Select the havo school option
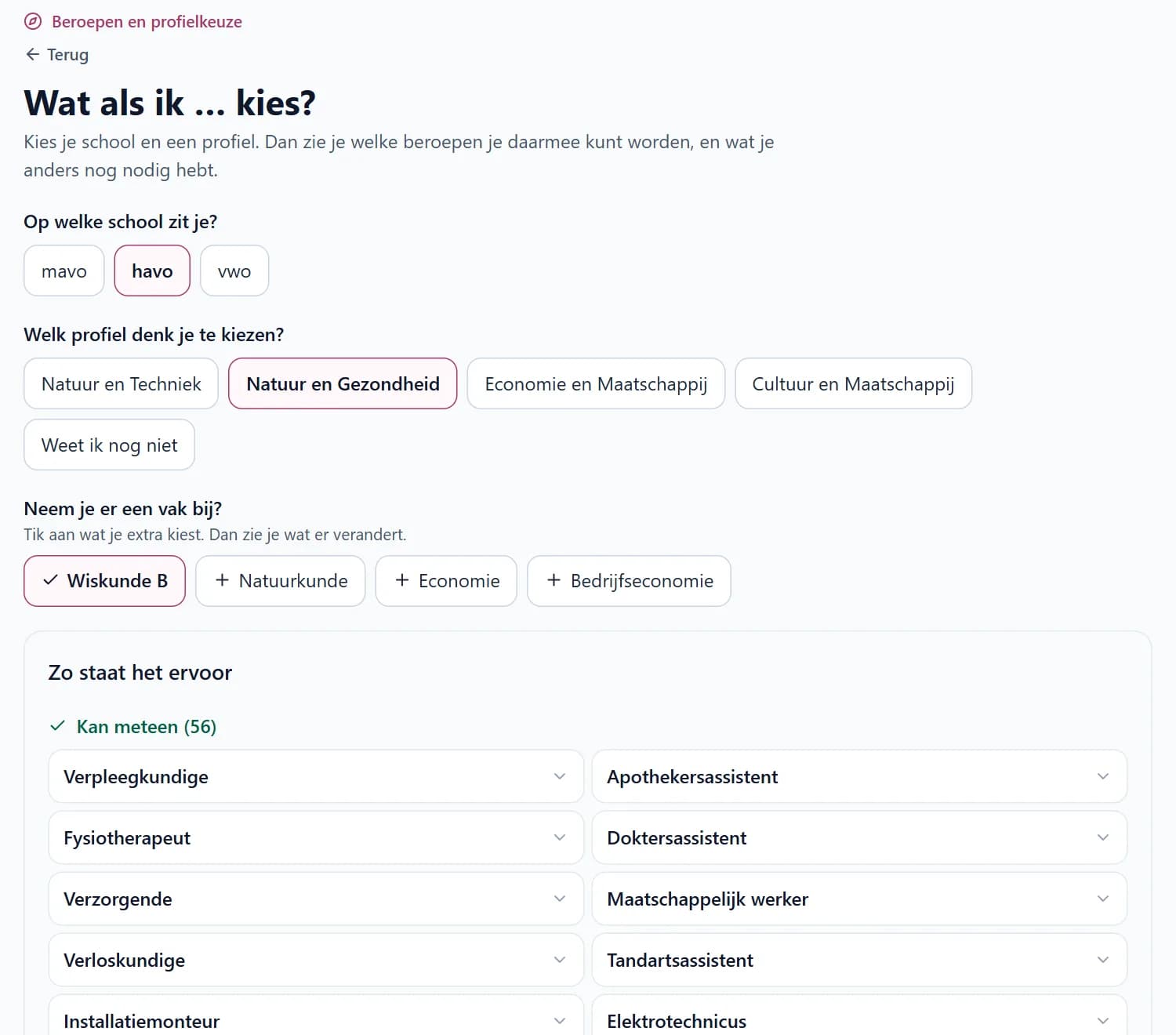Screen dimensions: 1176x1035 pos(152,271)
